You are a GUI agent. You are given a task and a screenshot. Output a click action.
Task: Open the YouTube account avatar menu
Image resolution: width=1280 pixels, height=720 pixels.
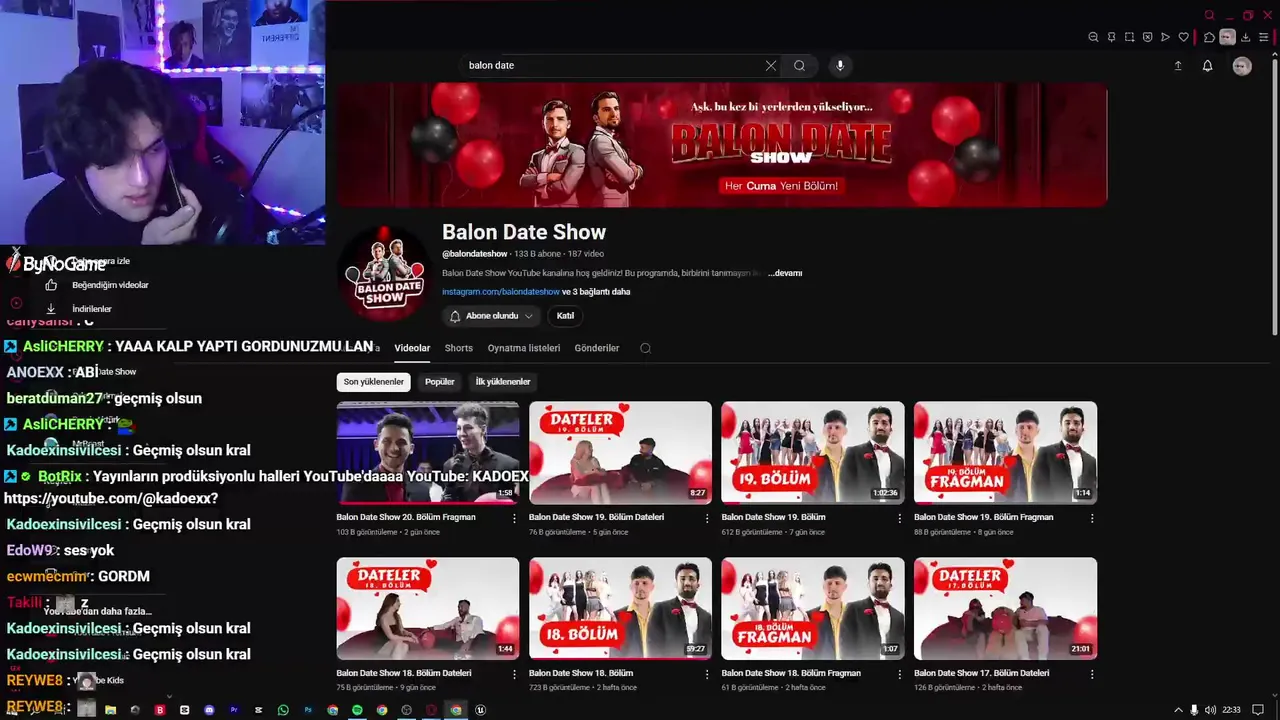[x=1242, y=66]
